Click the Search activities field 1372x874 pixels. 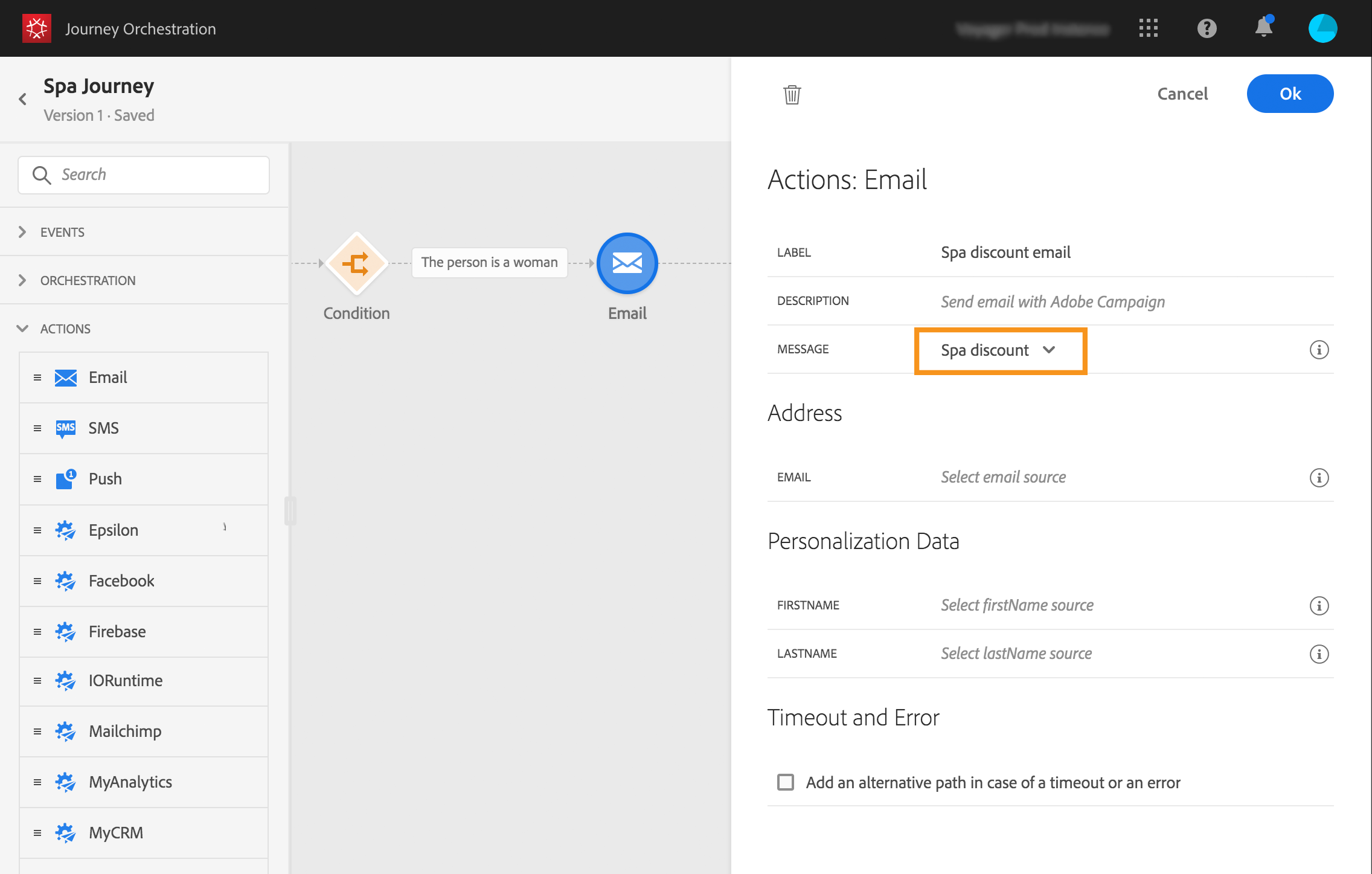(144, 175)
